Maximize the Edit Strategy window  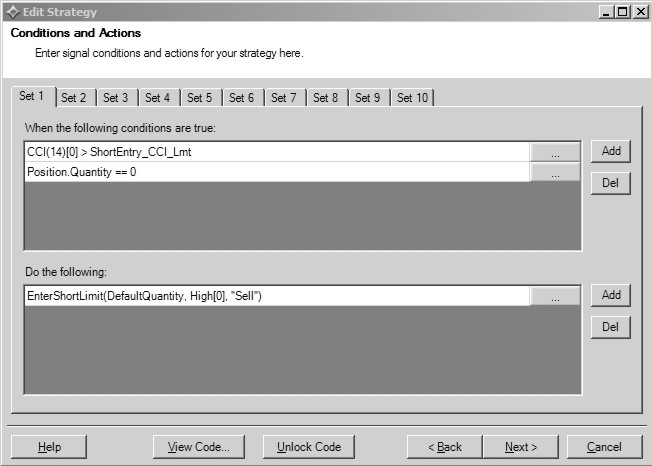(623, 12)
